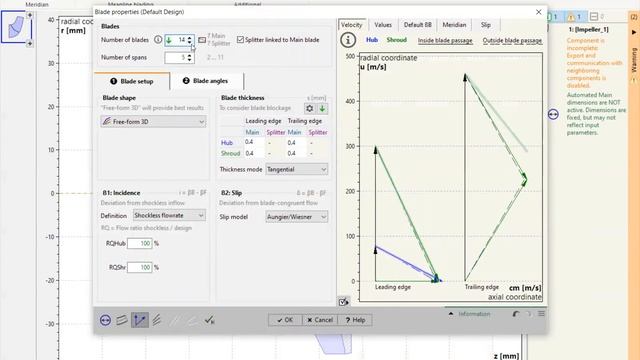640x360 pixels.
Task: Click Cancel button
Action: (x=320, y=320)
